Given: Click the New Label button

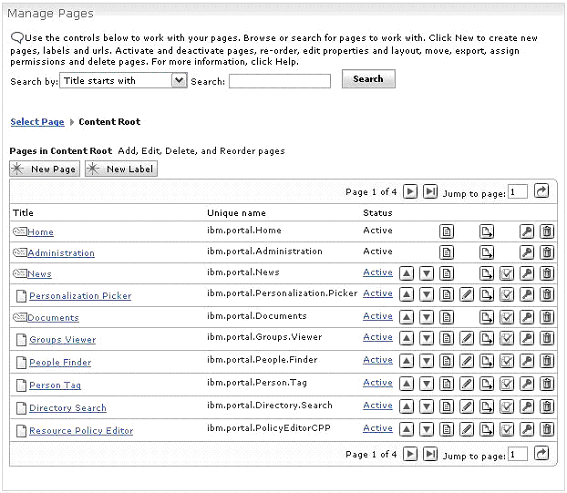Looking at the screenshot, I should pyautogui.click(x=121, y=169).
